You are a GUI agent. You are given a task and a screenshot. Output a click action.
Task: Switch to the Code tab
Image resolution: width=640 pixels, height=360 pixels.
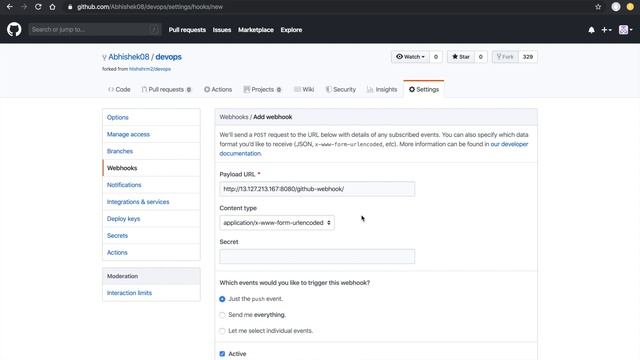point(119,89)
